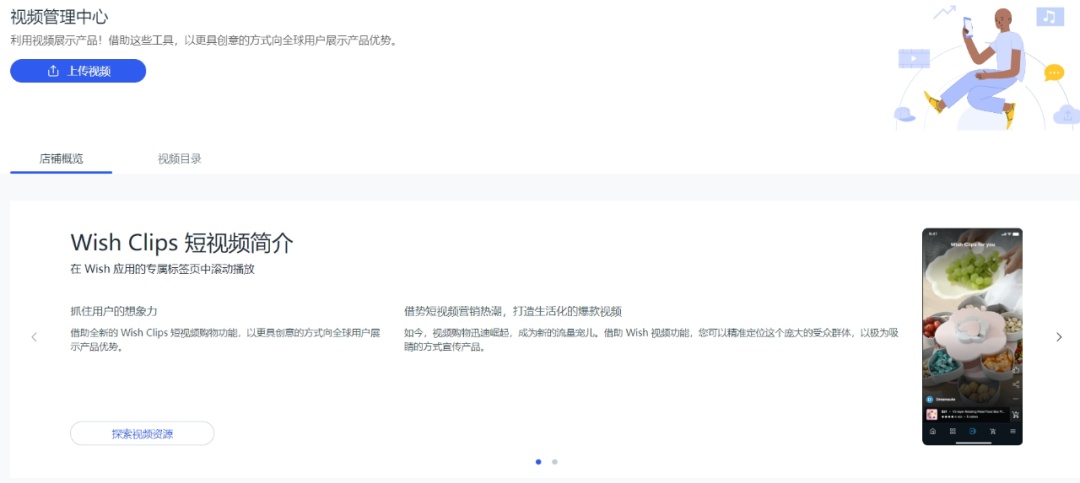Select the first carousel indicator dot

(x=538, y=462)
